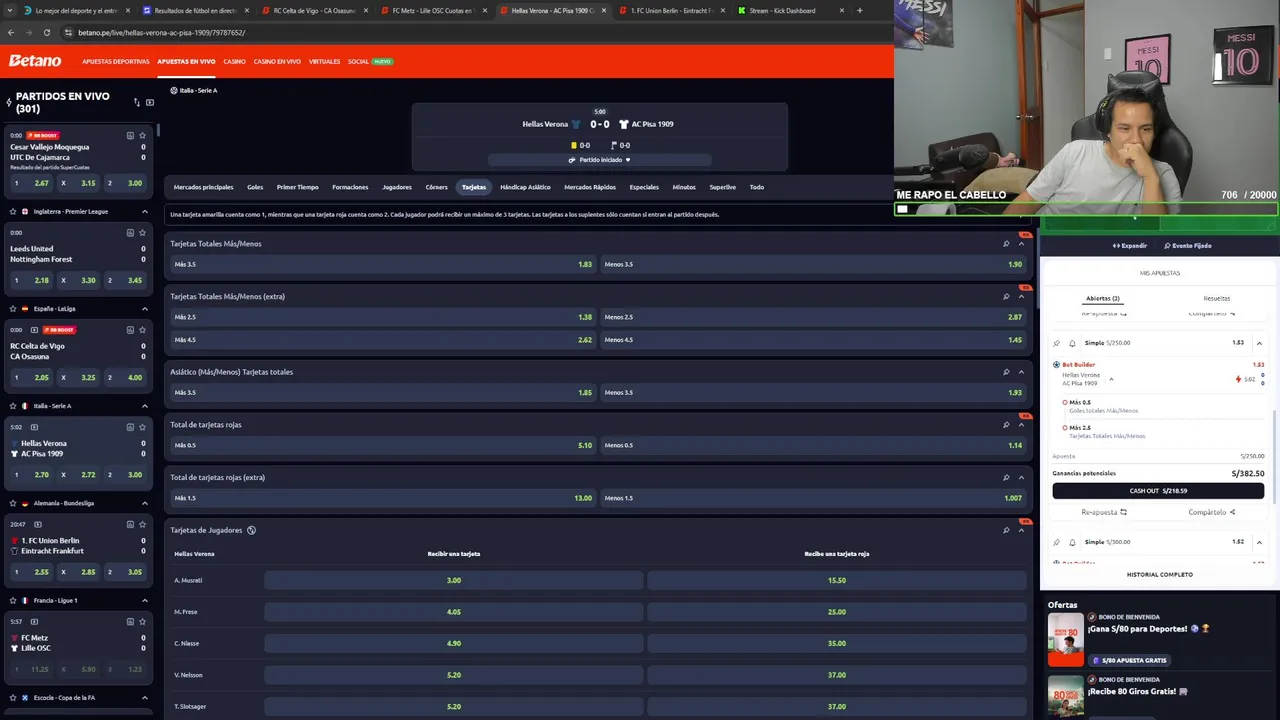Expand the Partido iniciado dropdown

(600, 160)
